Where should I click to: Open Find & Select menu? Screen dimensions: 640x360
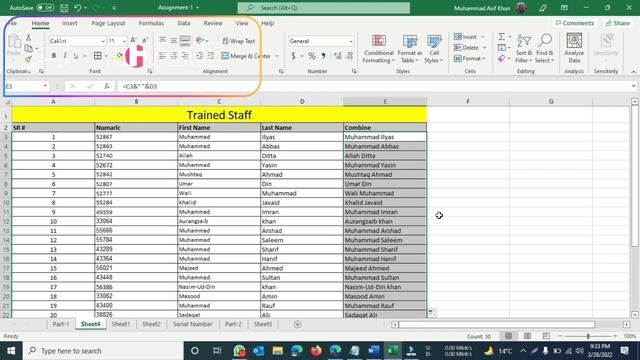tap(545, 49)
